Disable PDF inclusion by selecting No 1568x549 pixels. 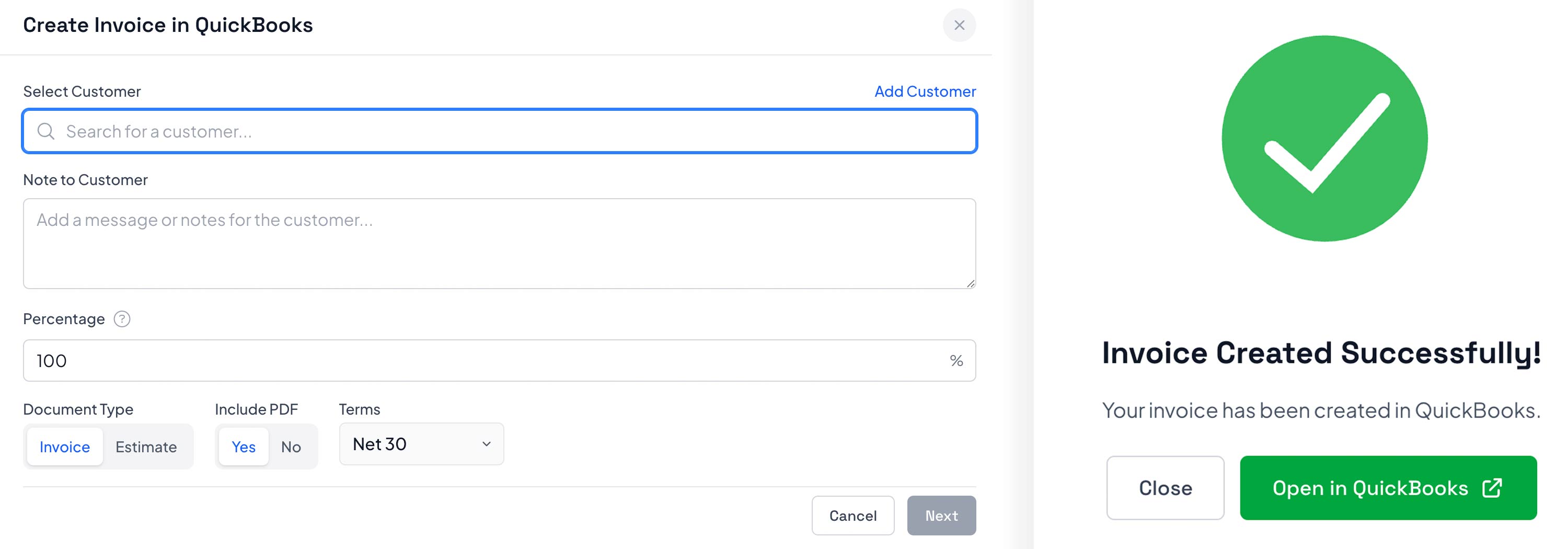(x=291, y=446)
